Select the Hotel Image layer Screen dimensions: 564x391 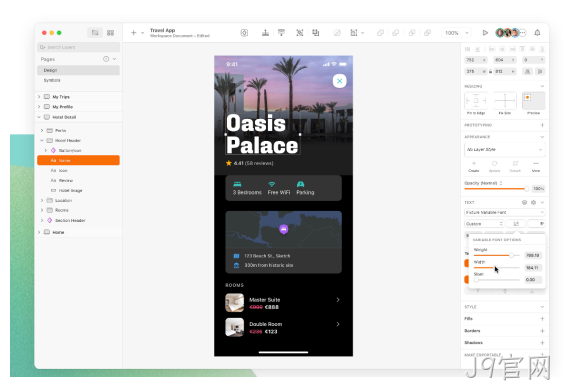78,190
